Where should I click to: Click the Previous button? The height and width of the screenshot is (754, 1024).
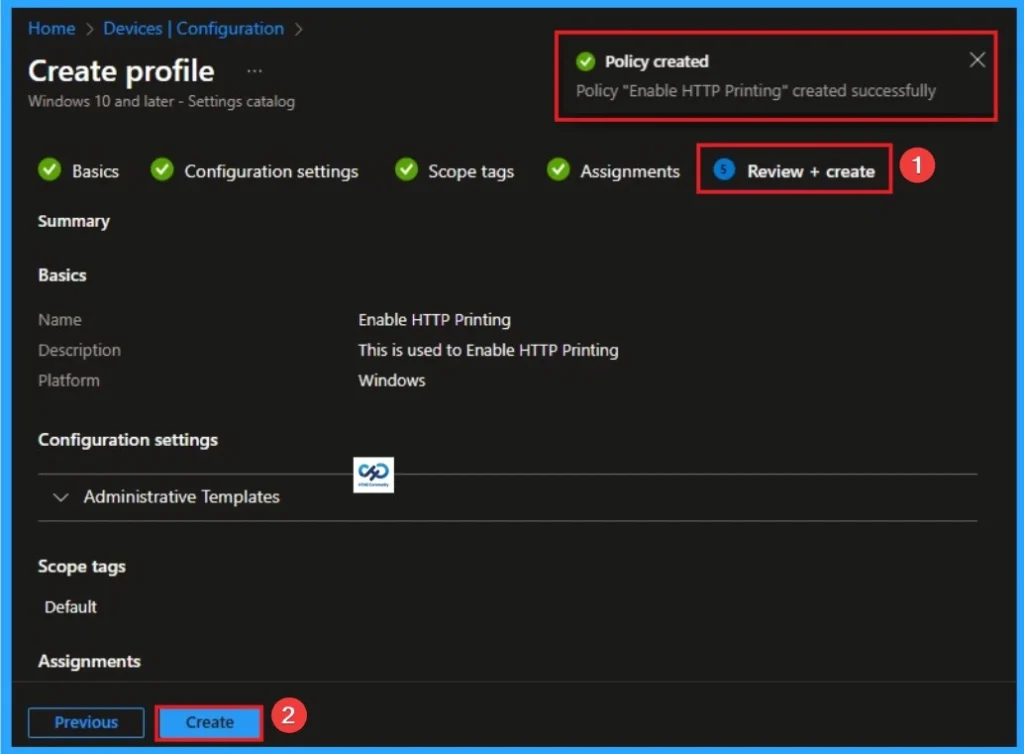(86, 722)
